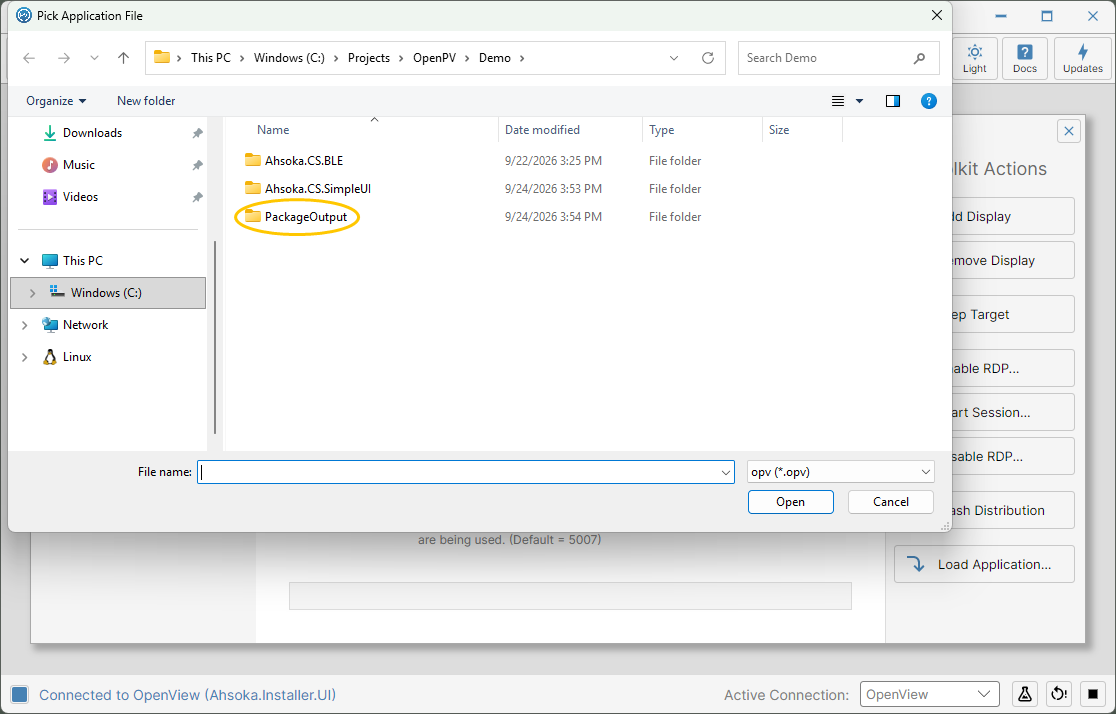Click OpenPV in address breadcrumb
Screen dimensions: 1116x714
tap(434, 58)
